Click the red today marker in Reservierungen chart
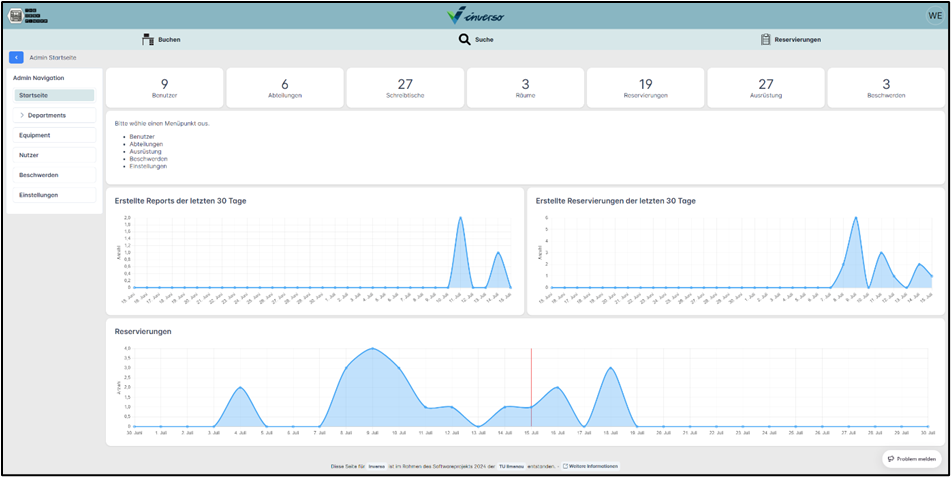 click(x=531, y=387)
